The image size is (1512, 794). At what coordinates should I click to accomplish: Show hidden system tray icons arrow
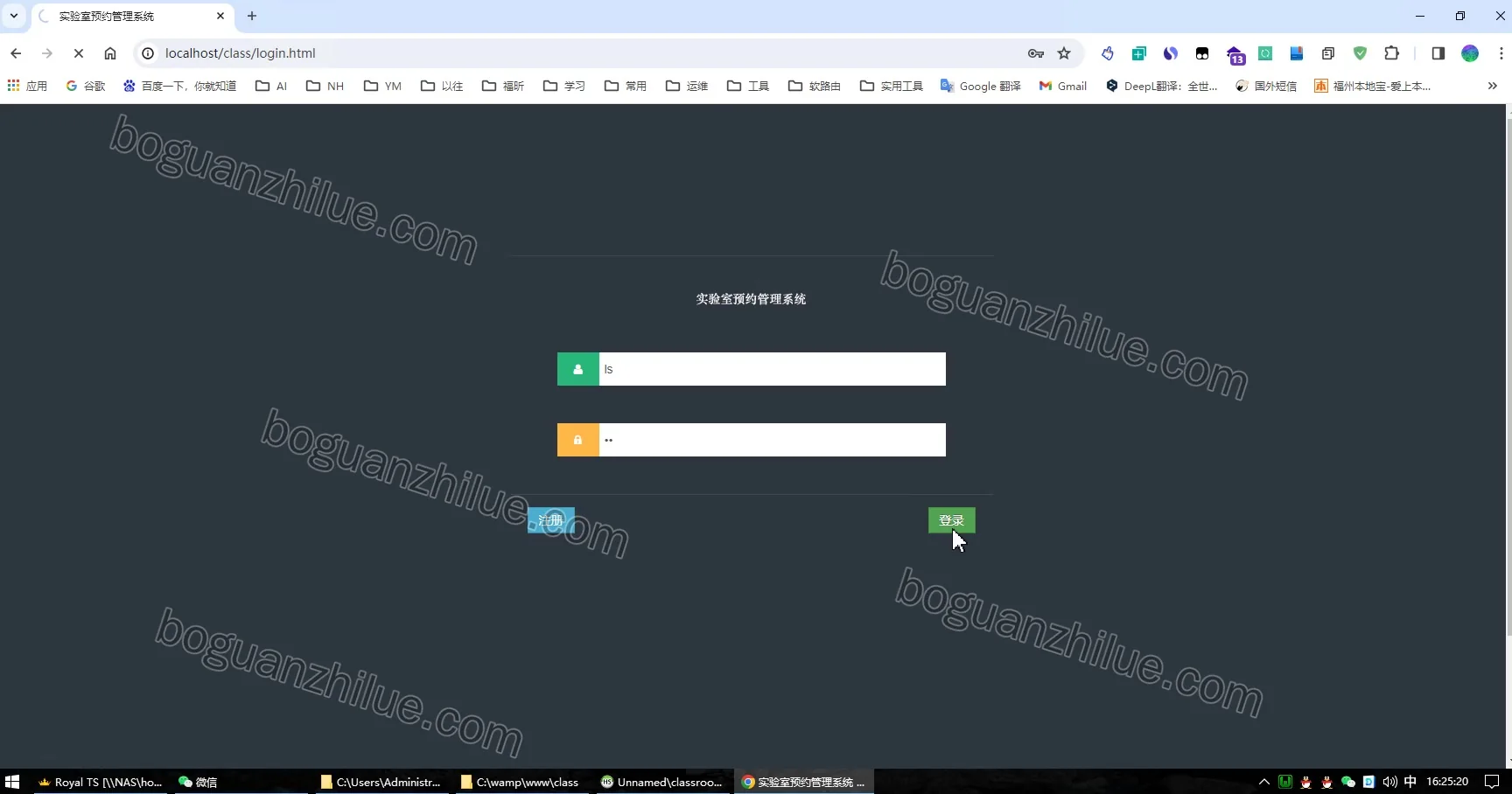pyautogui.click(x=1264, y=782)
